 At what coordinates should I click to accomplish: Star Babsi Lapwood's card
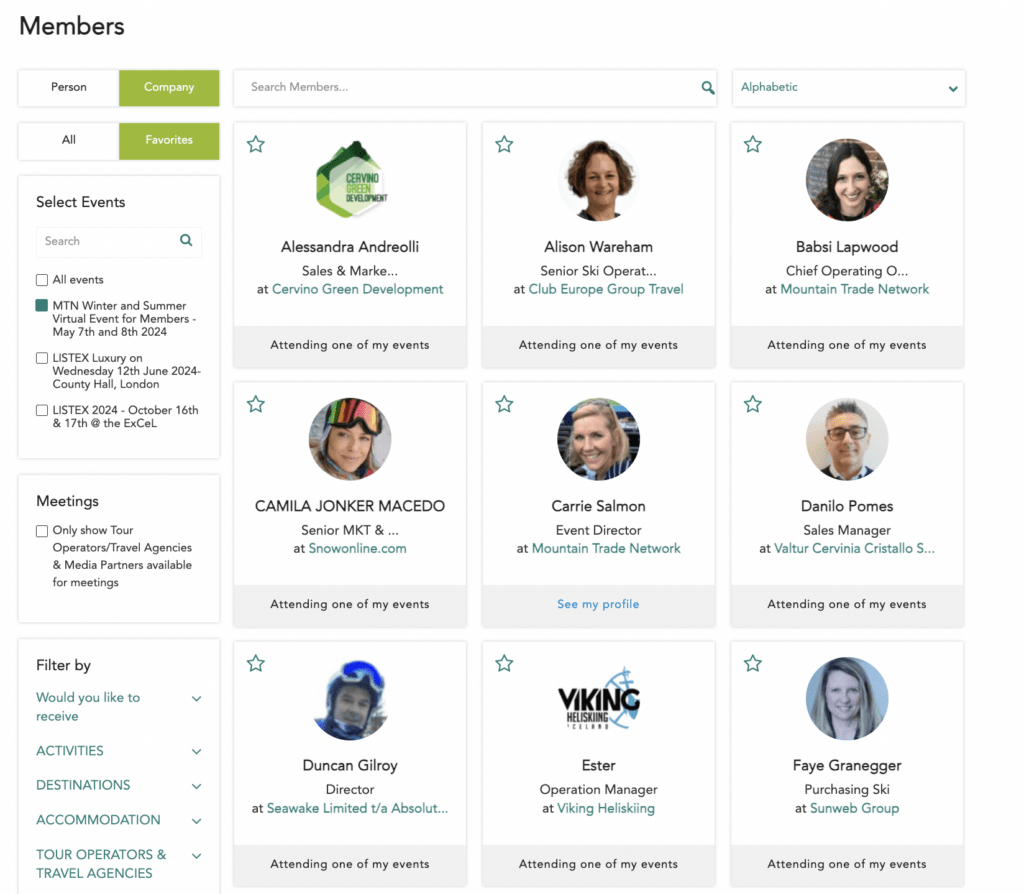pos(753,144)
